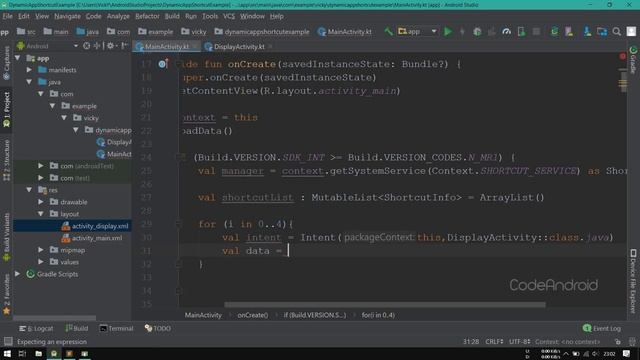Expand the mipmap folder
Image resolution: width=640 pixels, height=360 pixels.
tap(41, 249)
